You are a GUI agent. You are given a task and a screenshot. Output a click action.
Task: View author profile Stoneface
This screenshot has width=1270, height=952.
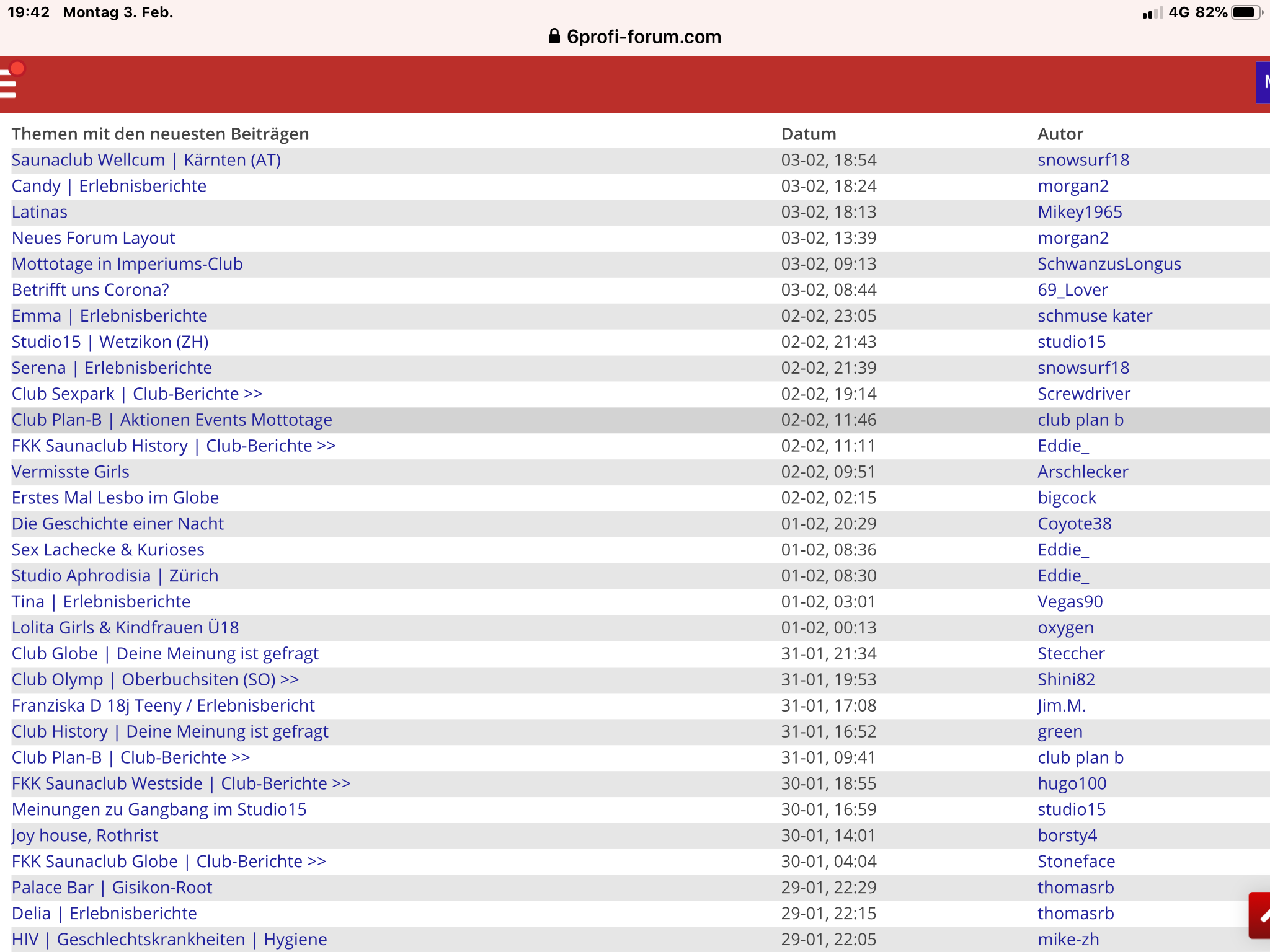(x=1077, y=862)
